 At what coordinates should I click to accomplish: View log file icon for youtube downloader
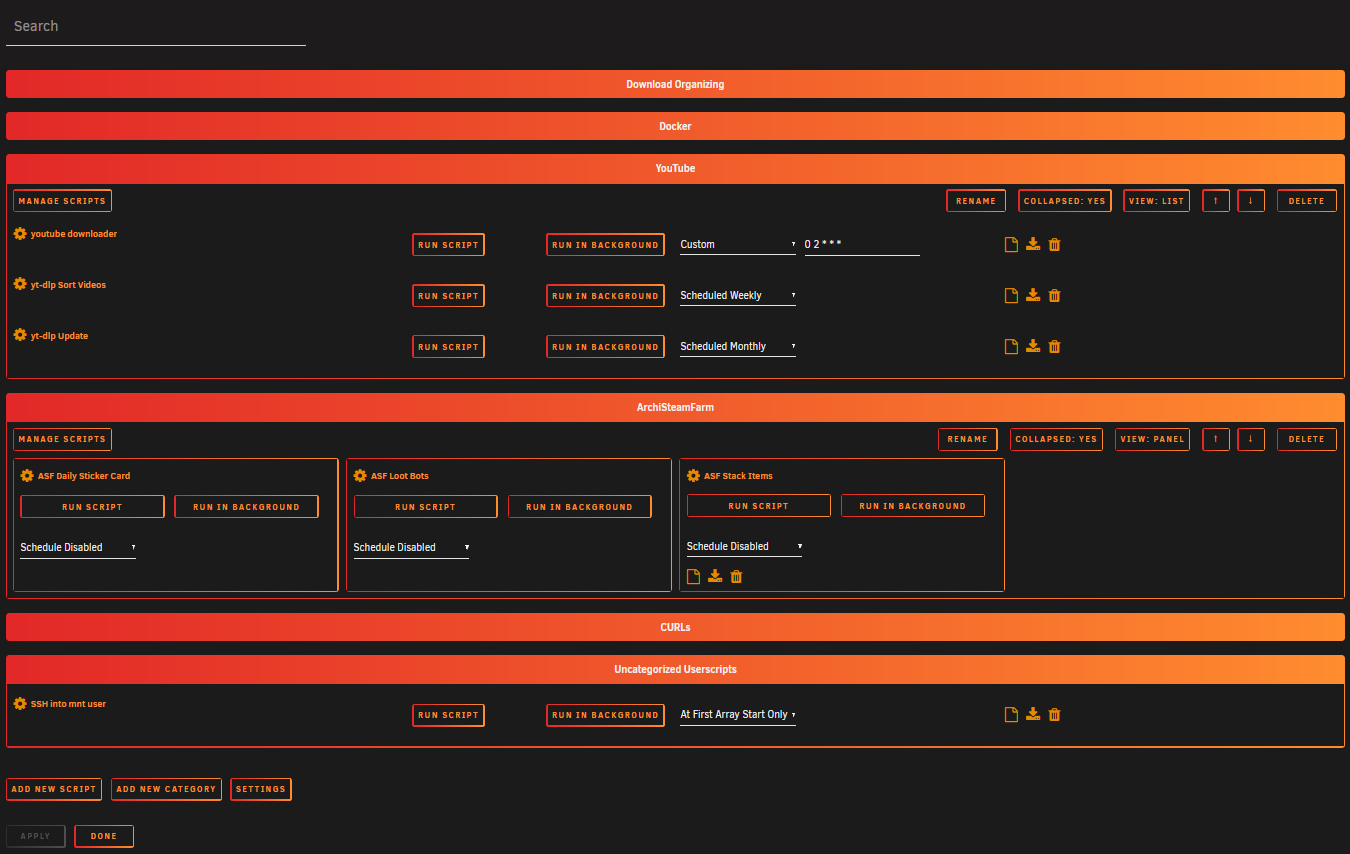tap(1011, 244)
